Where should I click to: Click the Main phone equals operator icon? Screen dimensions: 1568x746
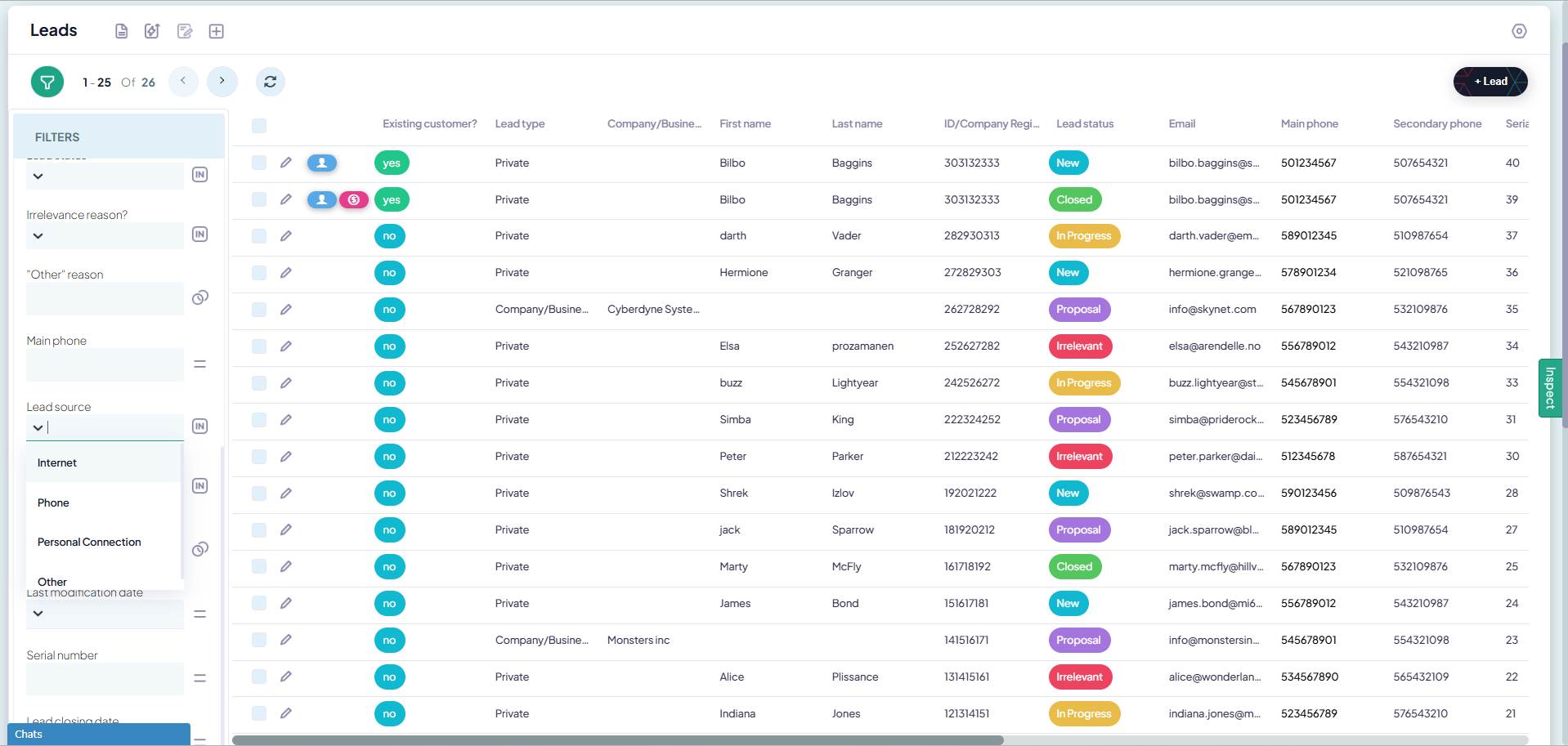(200, 364)
